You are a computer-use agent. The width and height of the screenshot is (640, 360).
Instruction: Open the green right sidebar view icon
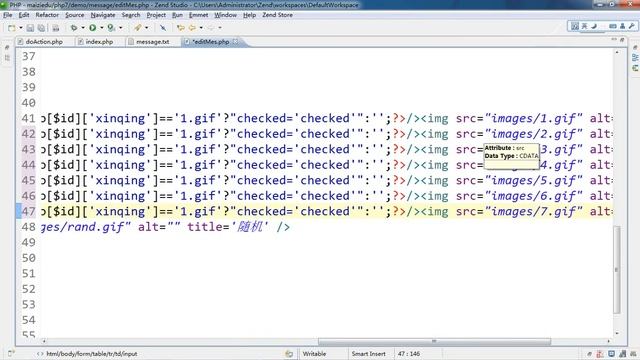[x=635, y=68]
